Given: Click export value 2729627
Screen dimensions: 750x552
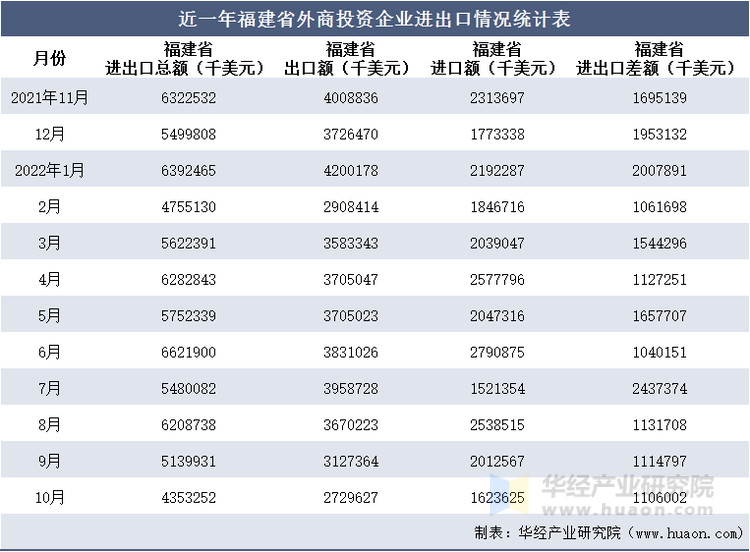Looking at the screenshot, I should click(x=351, y=498).
